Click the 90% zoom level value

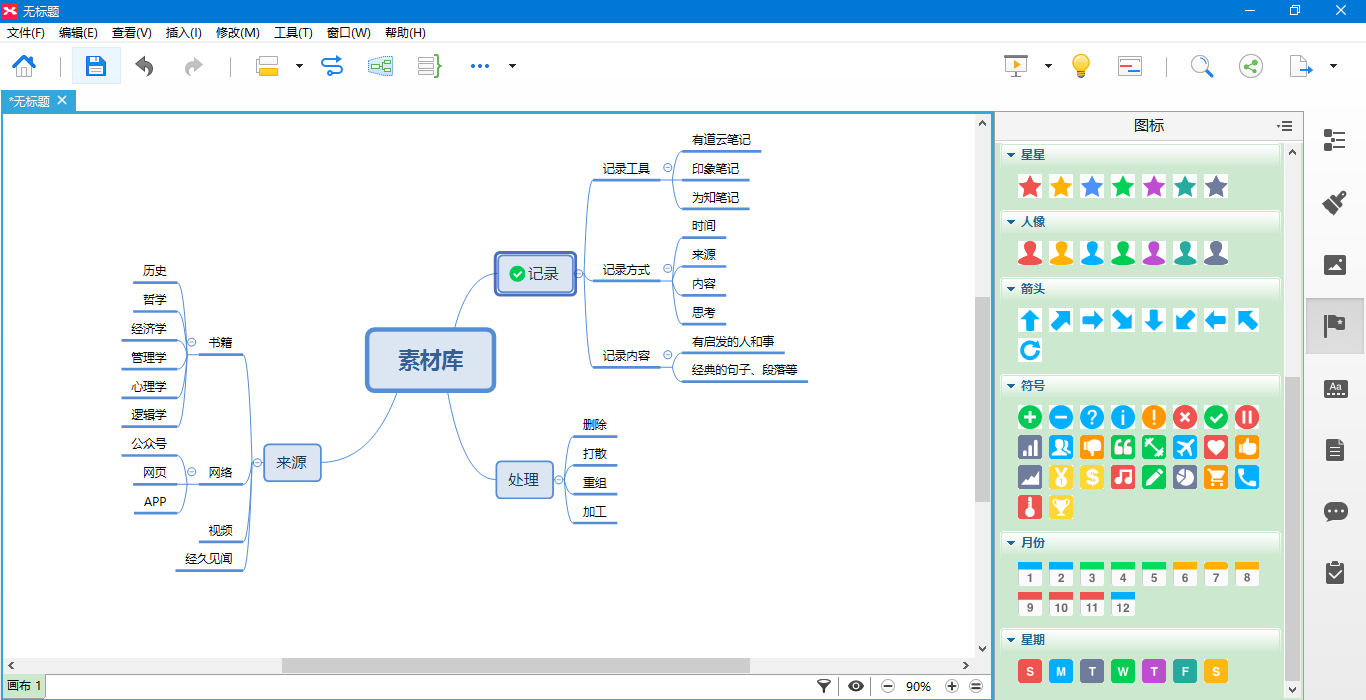(x=918, y=686)
